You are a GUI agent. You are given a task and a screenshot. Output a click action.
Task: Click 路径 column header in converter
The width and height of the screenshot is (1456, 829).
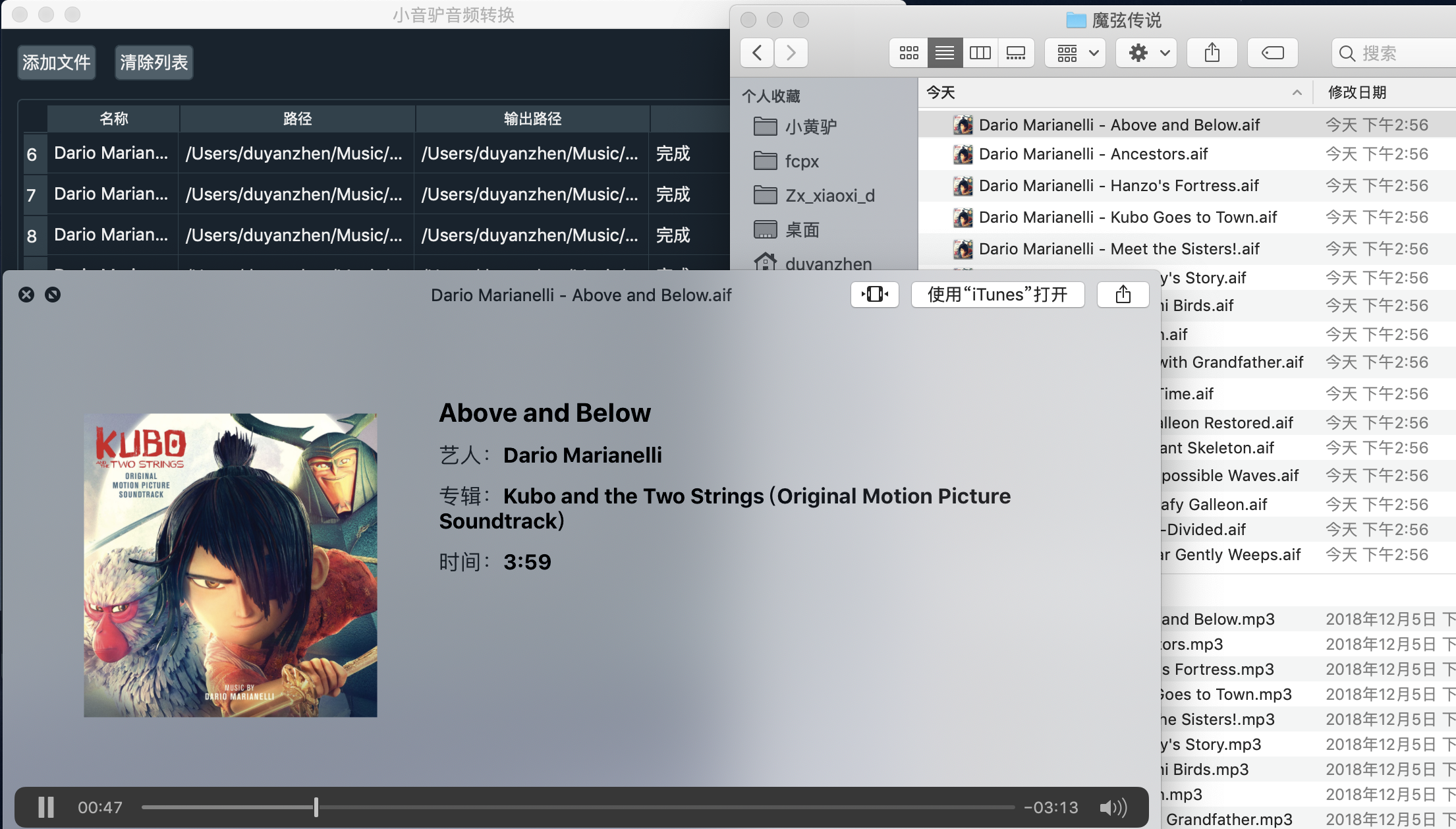point(297,119)
